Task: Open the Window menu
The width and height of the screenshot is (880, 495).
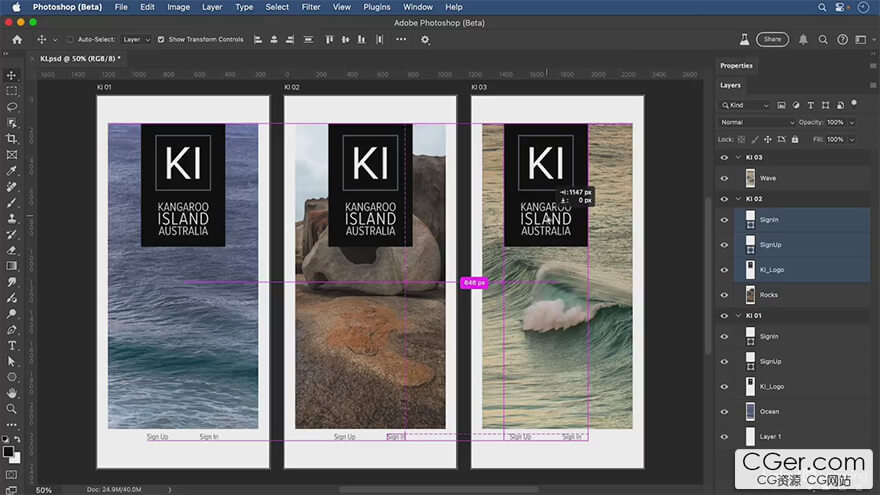Action: click(x=418, y=7)
